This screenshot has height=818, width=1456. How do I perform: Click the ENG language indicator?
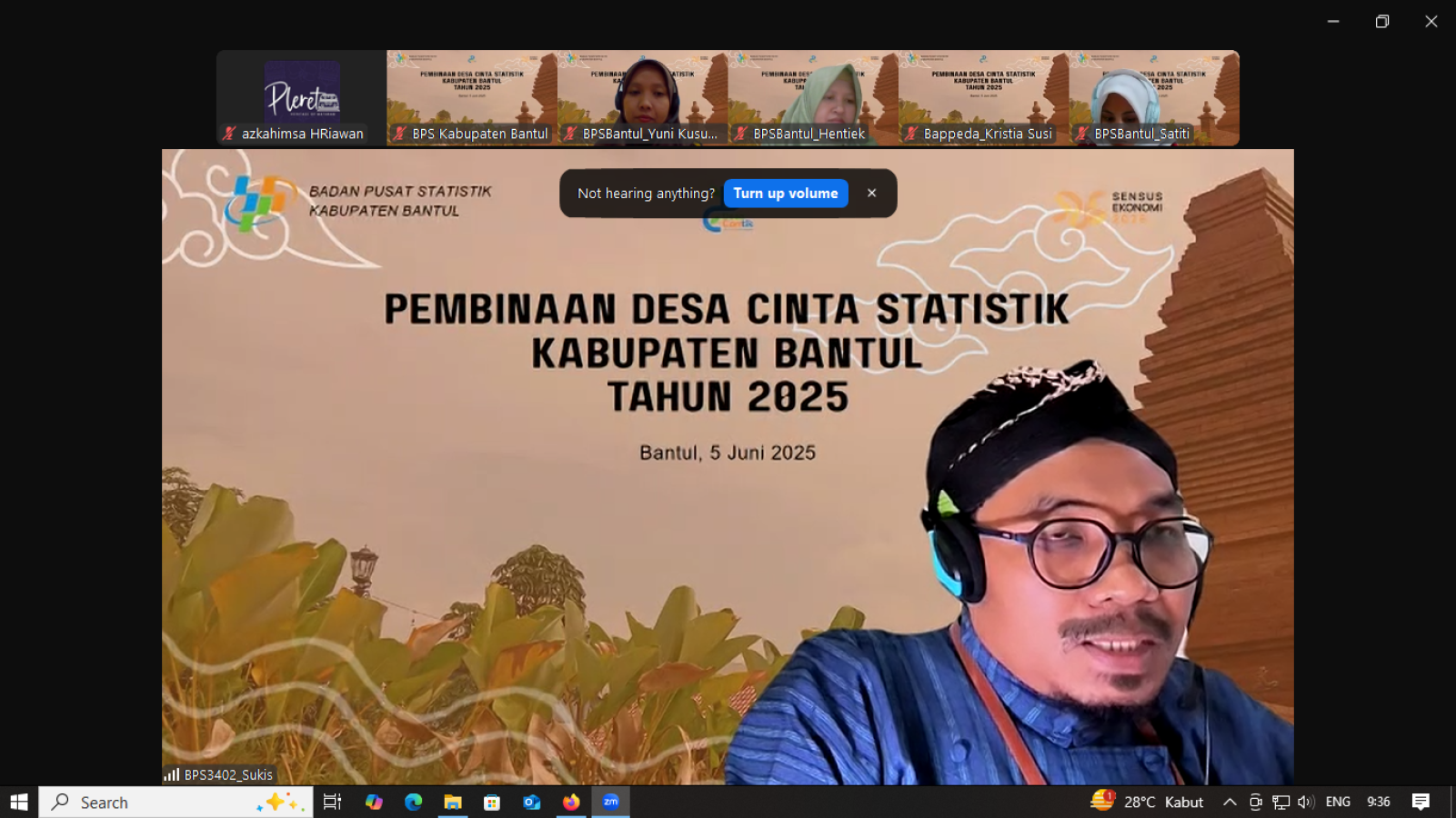click(1338, 802)
